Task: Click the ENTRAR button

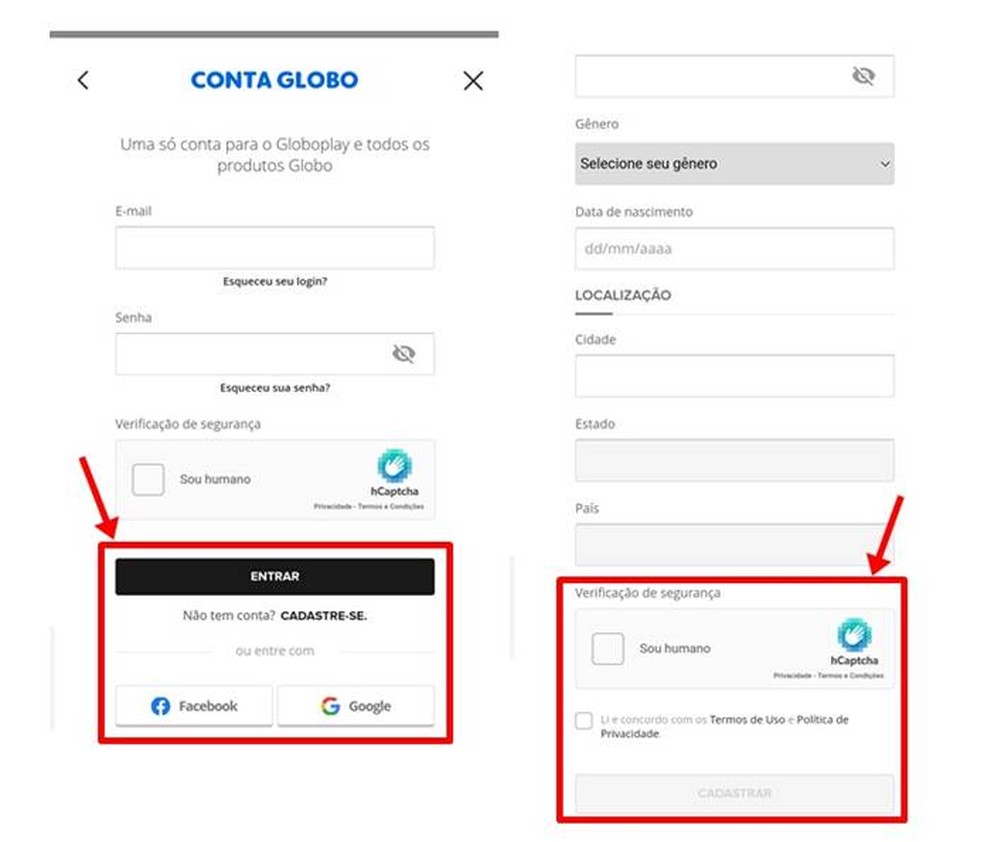Action: pos(275,576)
